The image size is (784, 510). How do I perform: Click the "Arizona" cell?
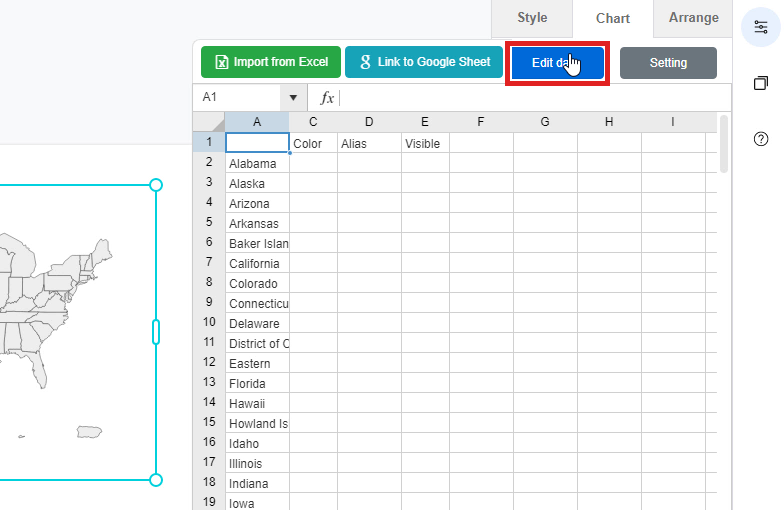257,204
